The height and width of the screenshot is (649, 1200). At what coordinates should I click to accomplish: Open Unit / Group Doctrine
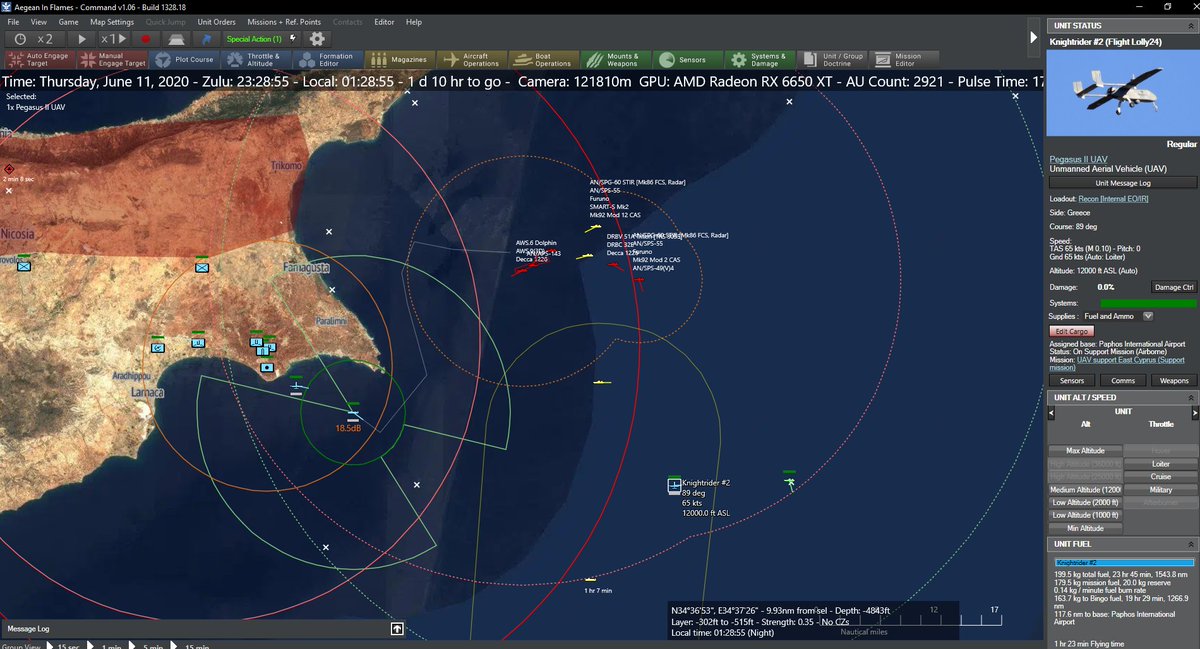832,60
